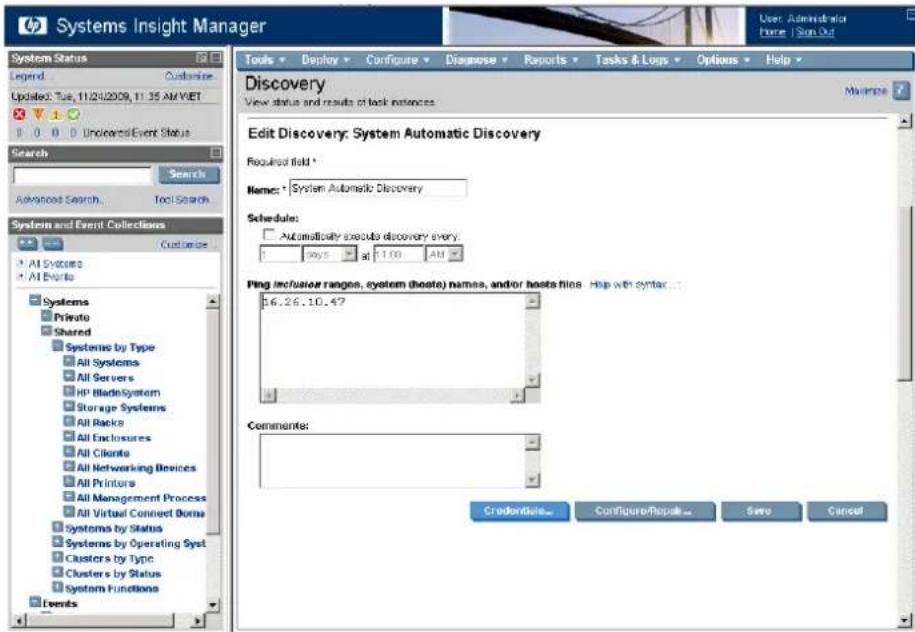This screenshot has width=915, height=632.
Task: Open the Tasks & Logs menu
Action: pyautogui.click(x=637, y=60)
